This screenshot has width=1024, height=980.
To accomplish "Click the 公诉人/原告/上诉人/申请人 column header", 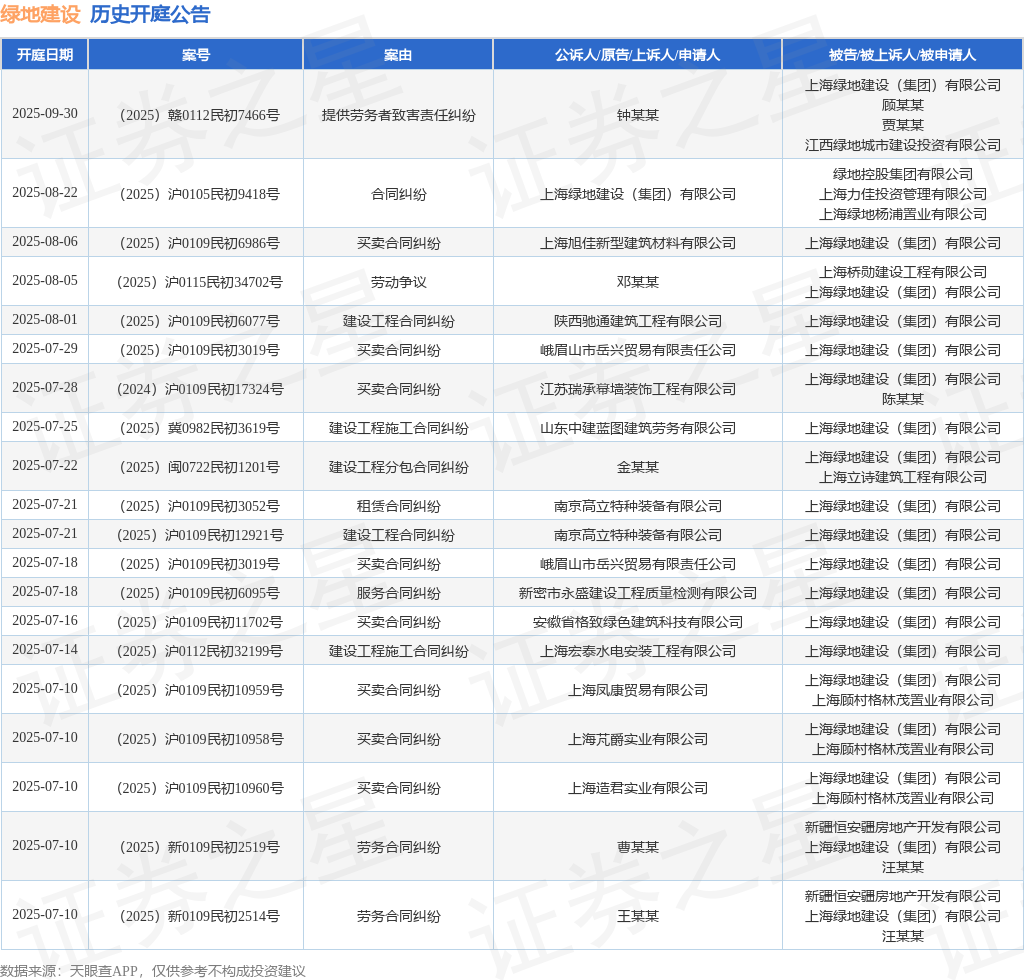I will click(637, 55).
